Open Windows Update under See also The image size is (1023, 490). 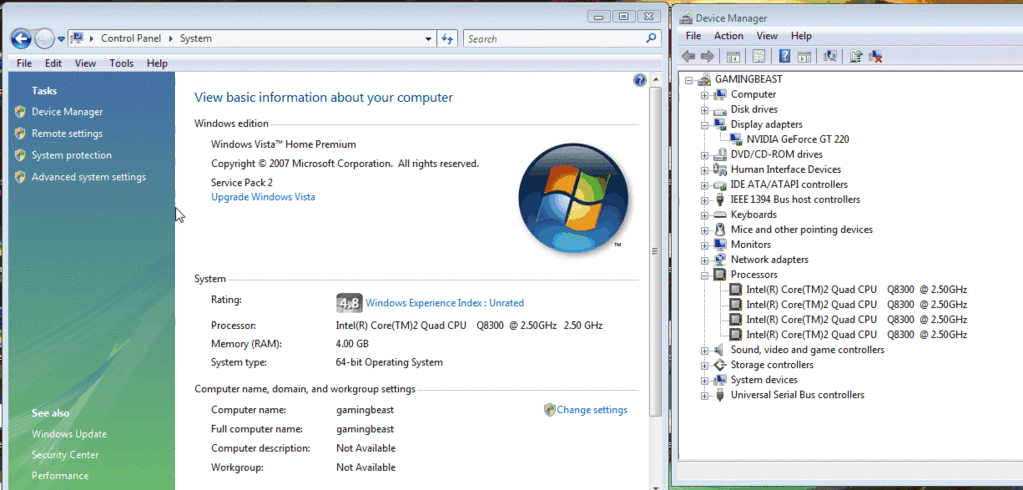69,434
